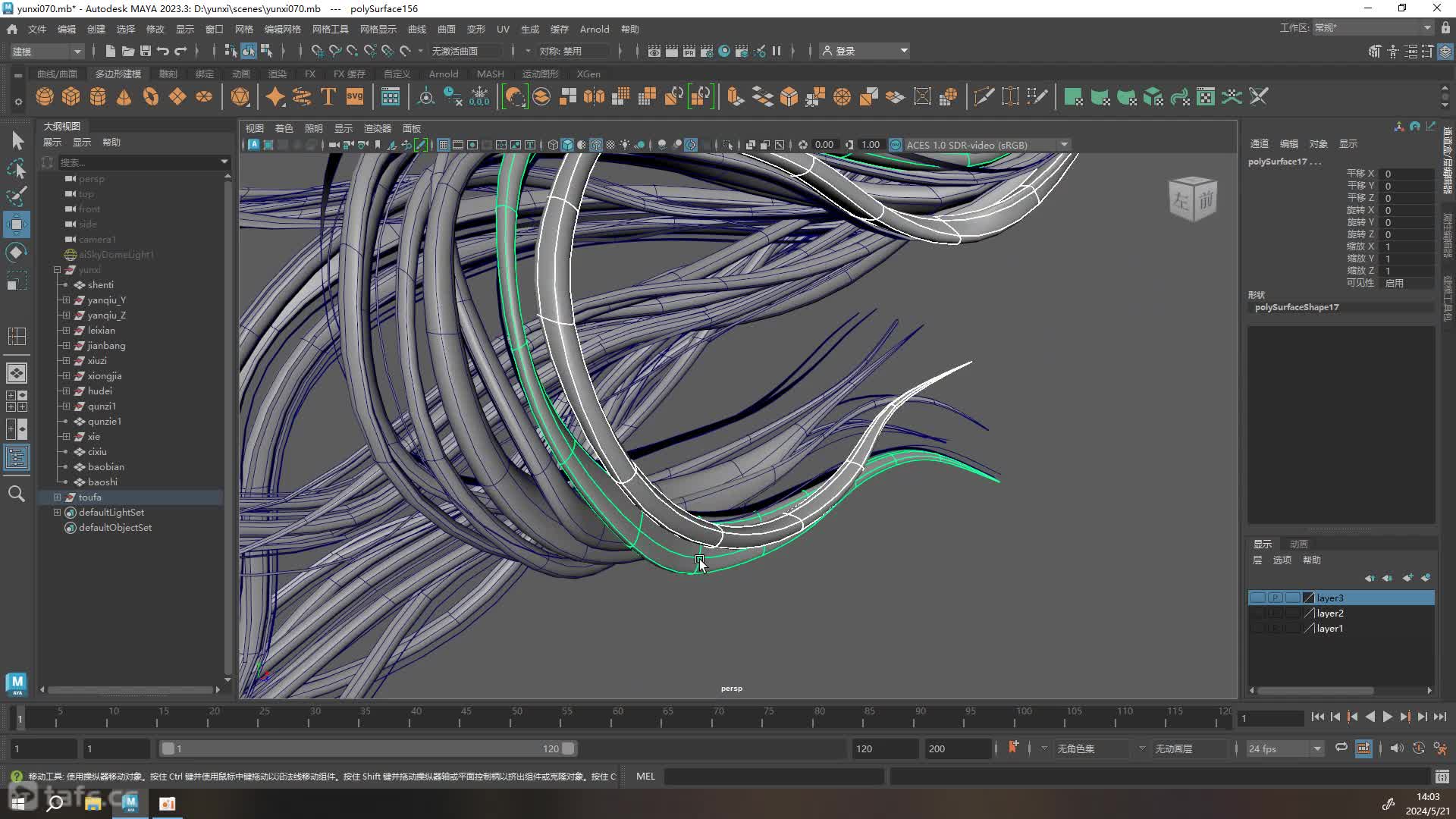Screen dimensions: 1456x819
Task: Click the redo arrow icon
Action: click(x=180, y=51)
